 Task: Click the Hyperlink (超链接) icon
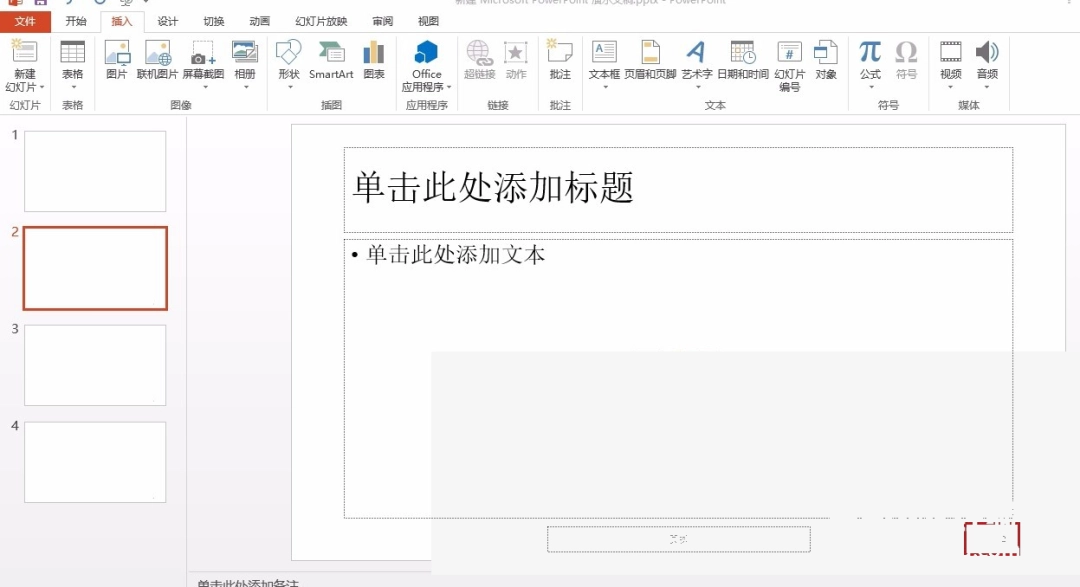point(479,52)
